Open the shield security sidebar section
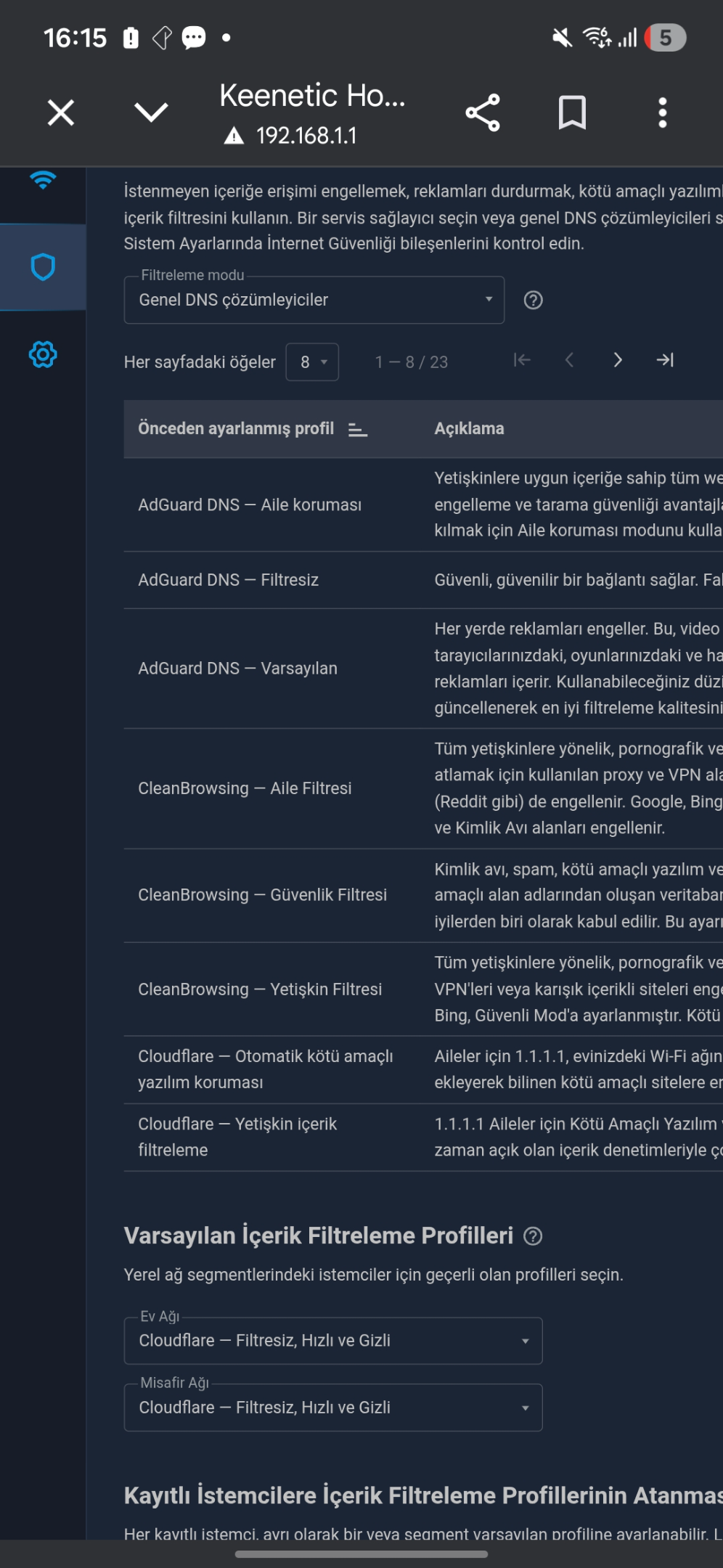Screen dimensions: 723x1568 [x=43, y=267]
